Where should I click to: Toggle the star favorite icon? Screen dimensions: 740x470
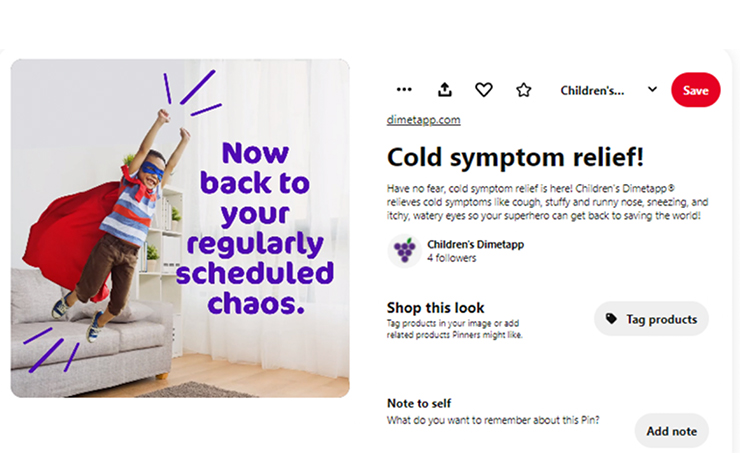[523, 90]
